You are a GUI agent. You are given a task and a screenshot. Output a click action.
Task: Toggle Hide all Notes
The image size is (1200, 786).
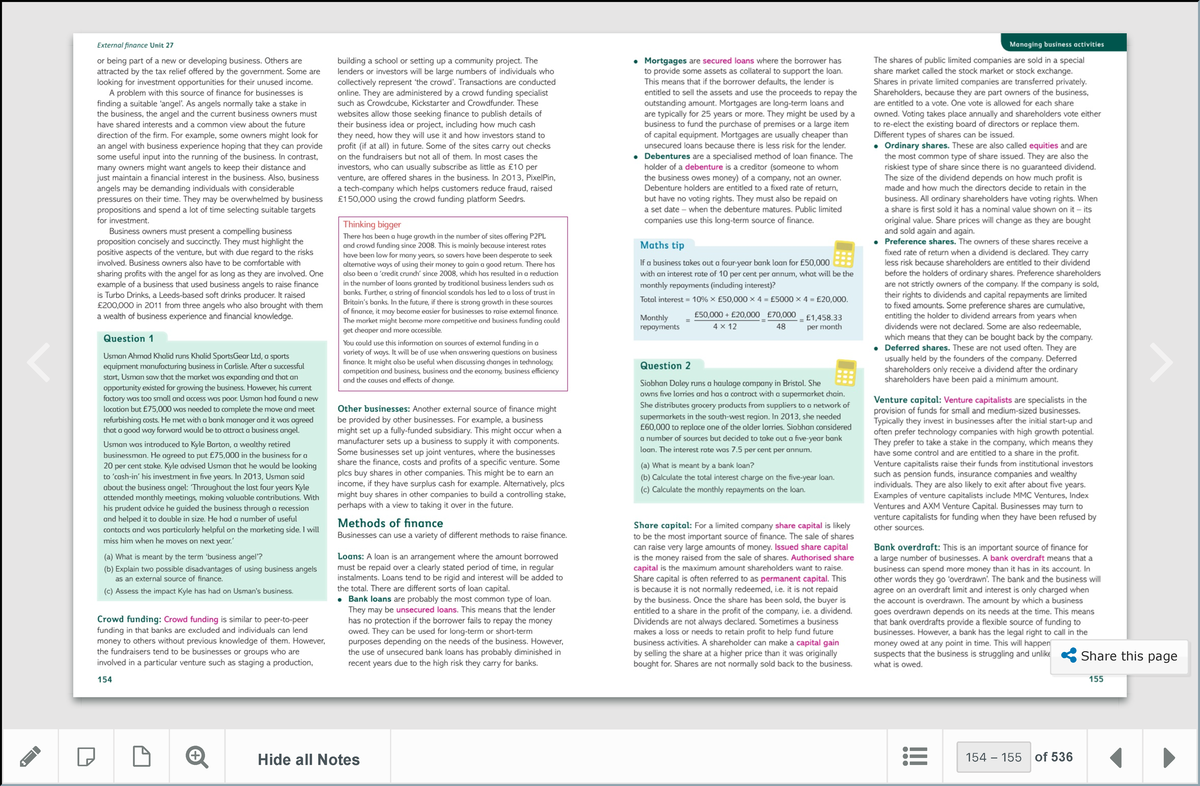coord(310,757)
